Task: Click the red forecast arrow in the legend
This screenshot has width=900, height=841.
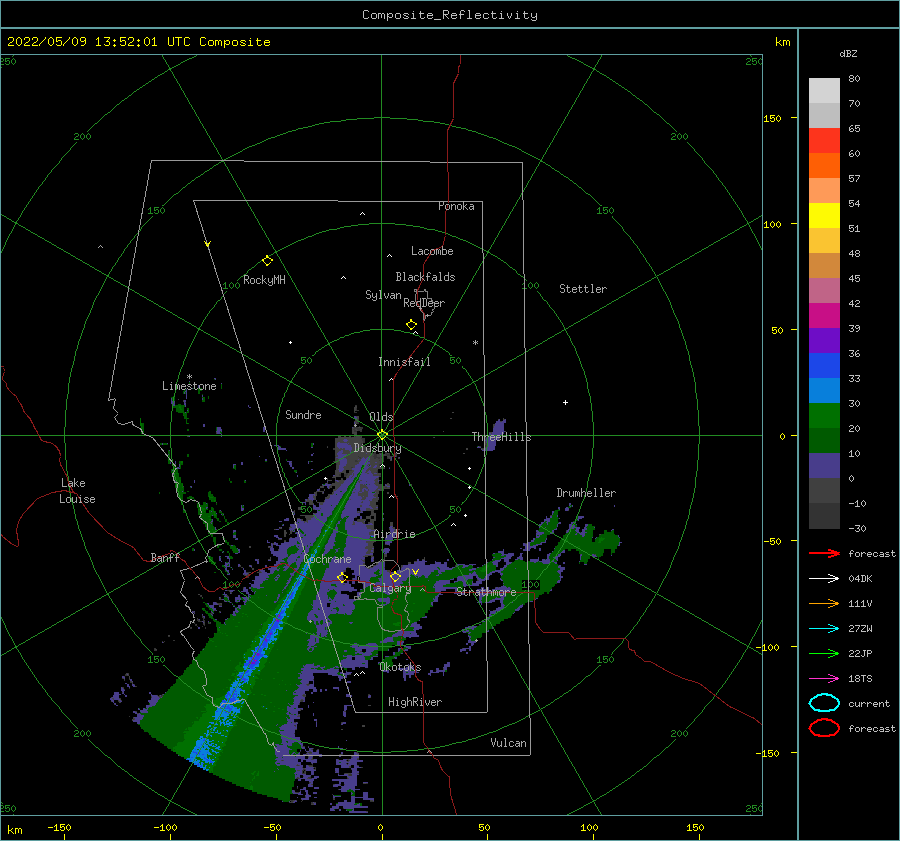Action: coord(824,553)
